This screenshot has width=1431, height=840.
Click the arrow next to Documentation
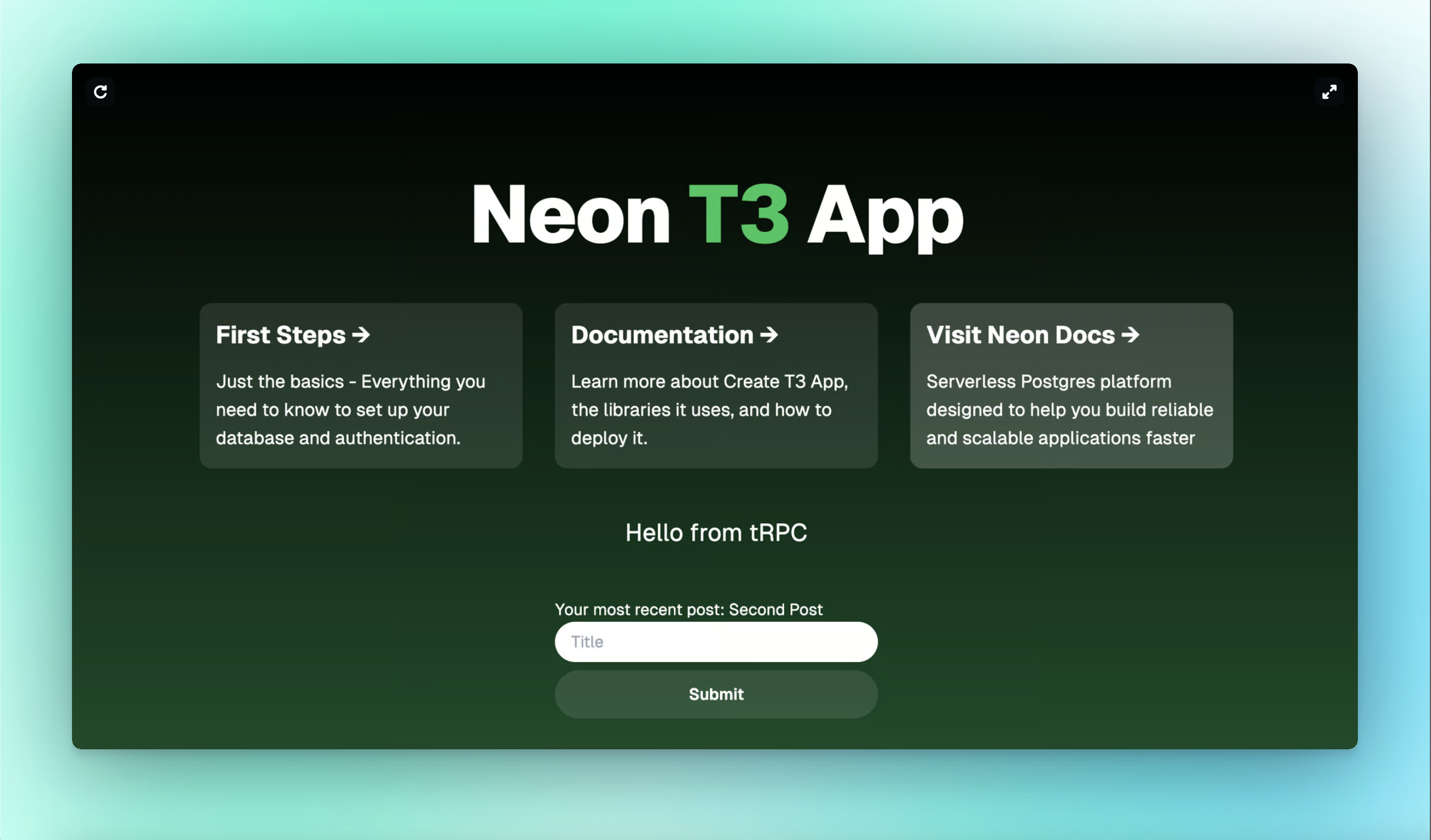[x=769, y=335]
